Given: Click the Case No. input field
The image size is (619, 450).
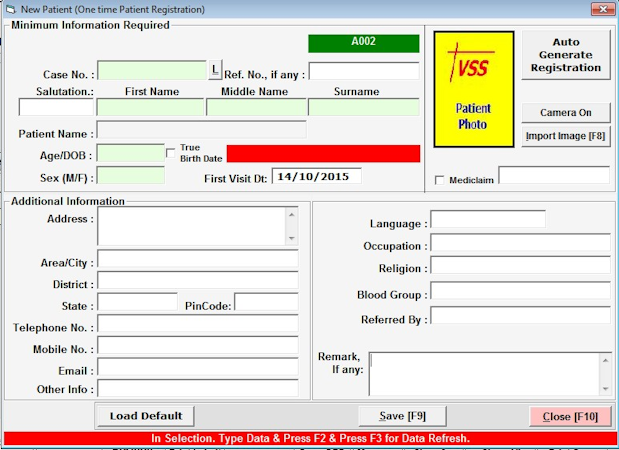Looking at the screenshot, I should [x=152, y=70].
